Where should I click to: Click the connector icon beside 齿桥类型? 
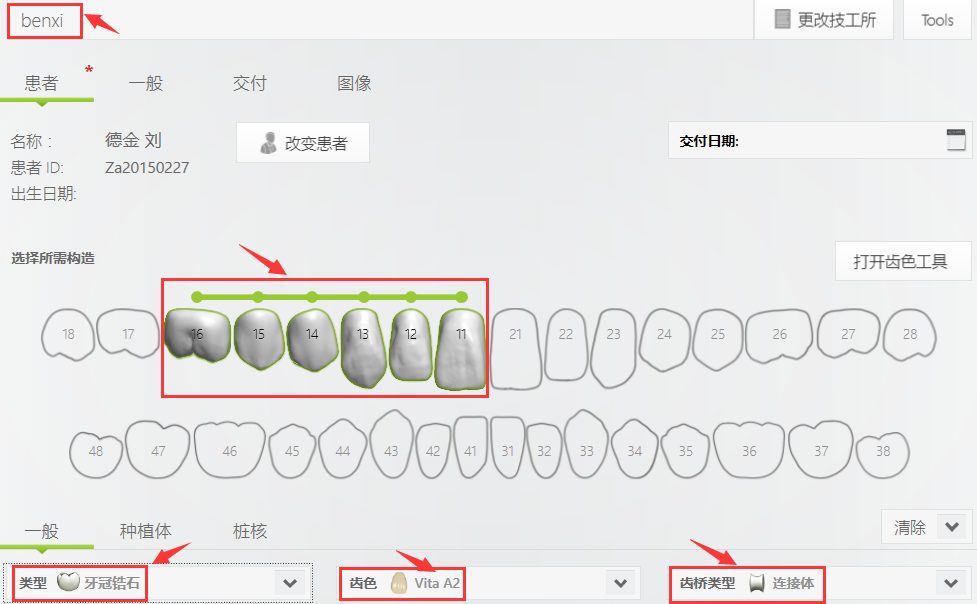pyautogui.click(x=756, y=583)
